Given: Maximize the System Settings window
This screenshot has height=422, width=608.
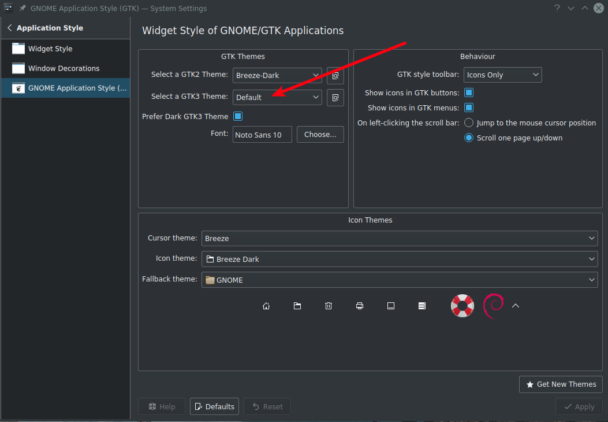Looking at the screenshot, I should tap(585, 8).
